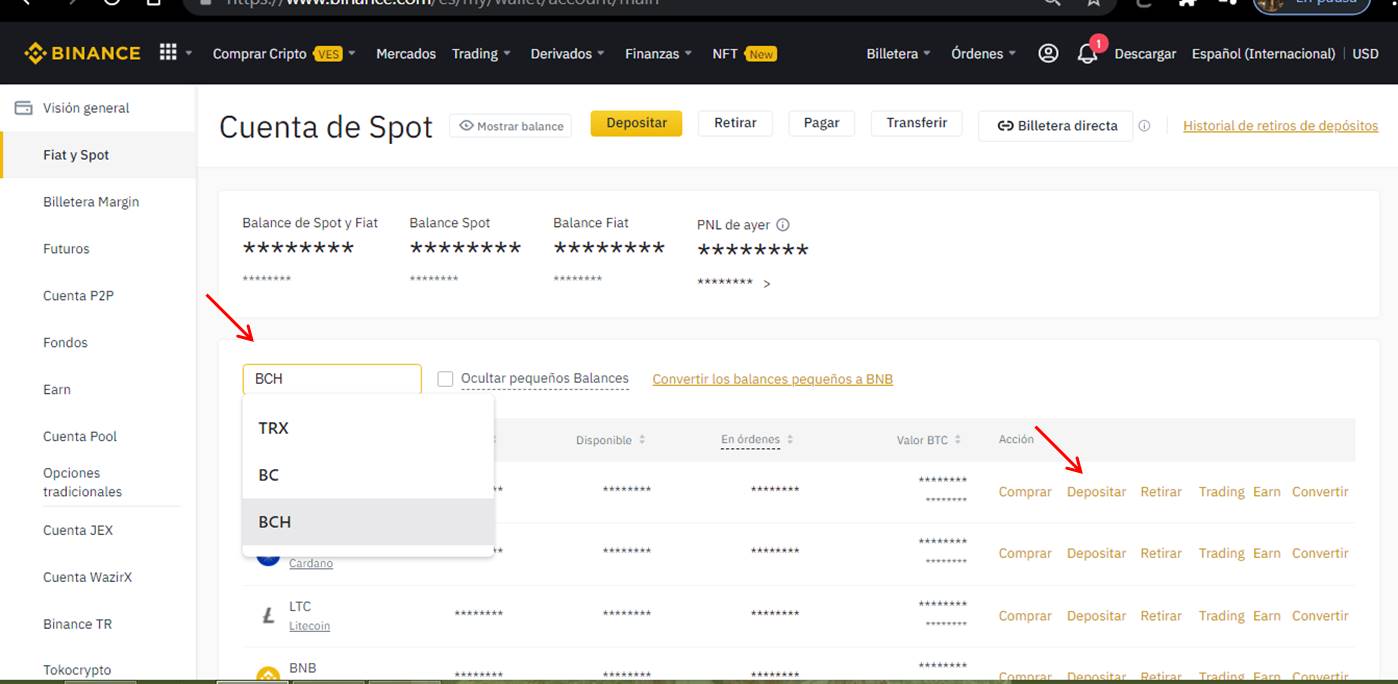Choose BC from search suggestions

(368, 475)
